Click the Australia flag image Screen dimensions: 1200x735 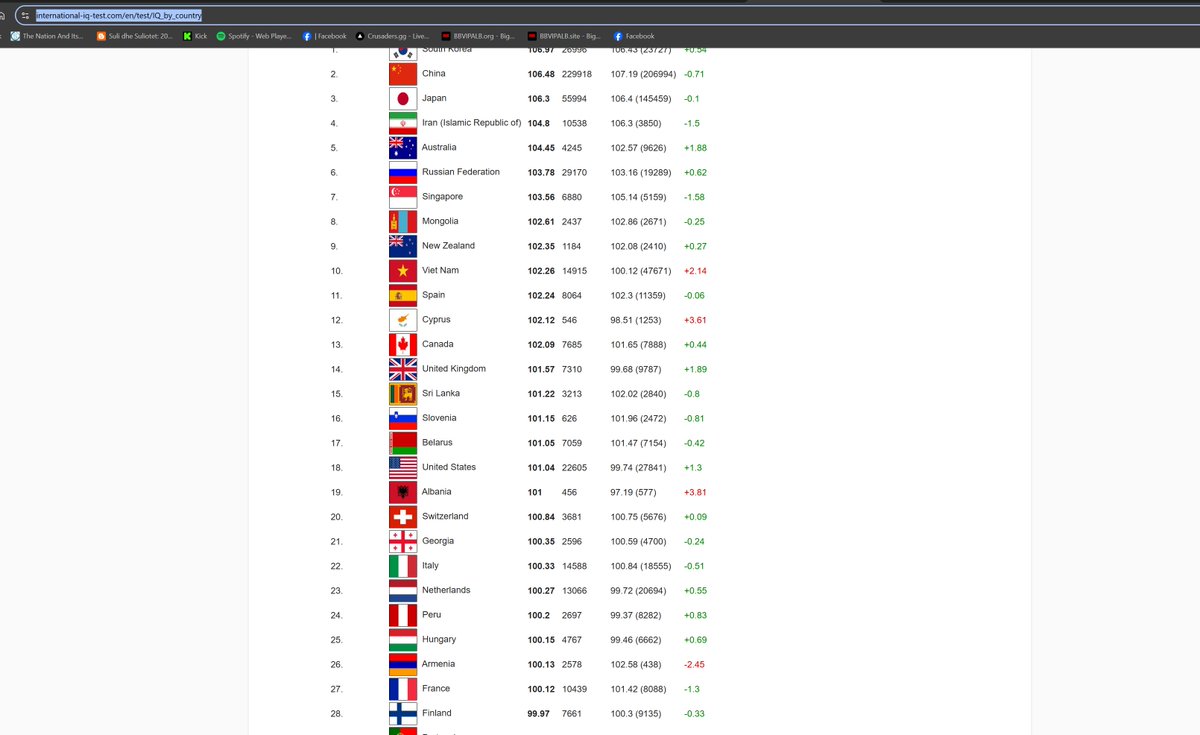tap(403, 148)
